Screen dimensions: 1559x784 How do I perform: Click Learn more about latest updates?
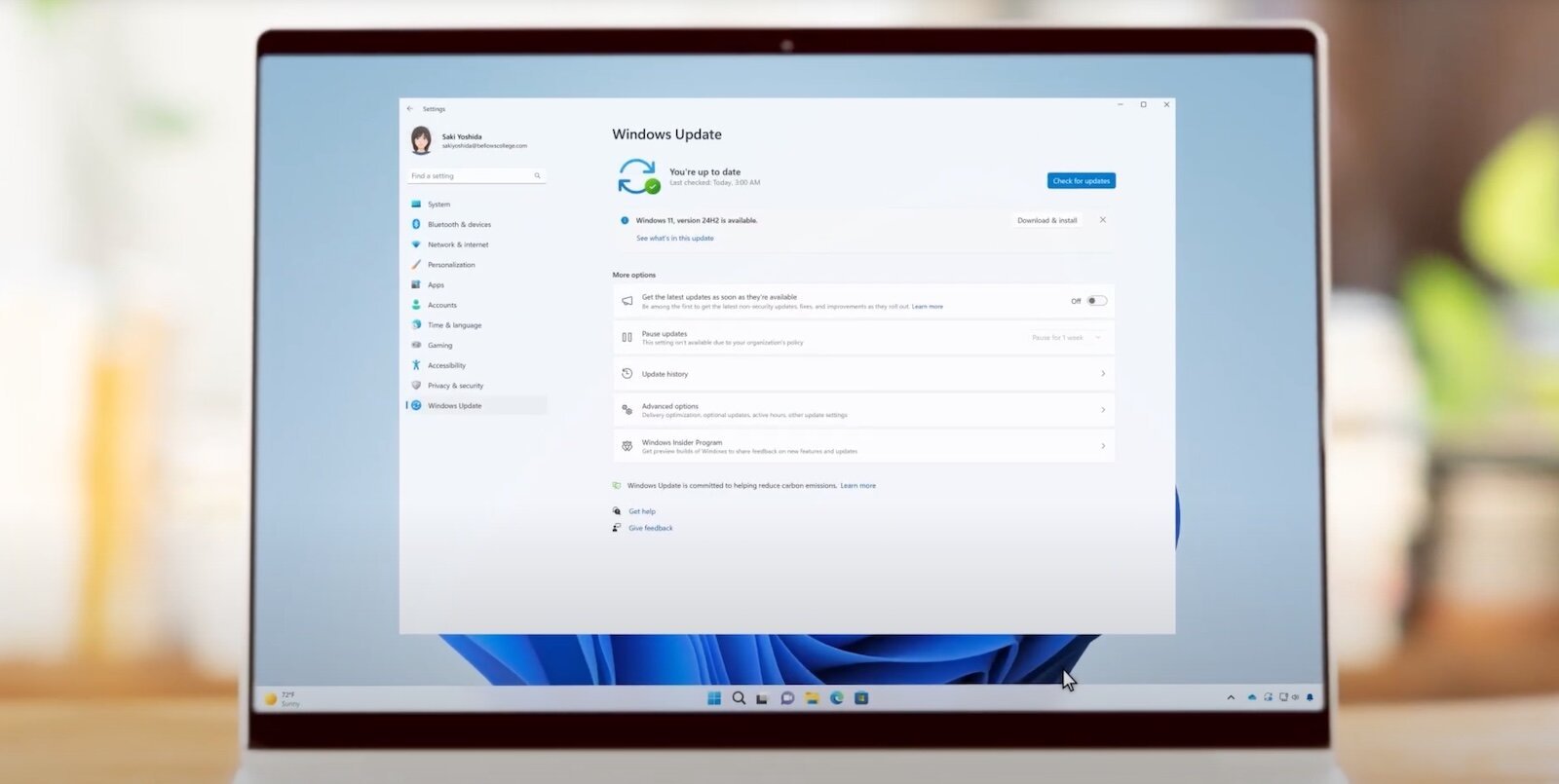tap(928, 307)
